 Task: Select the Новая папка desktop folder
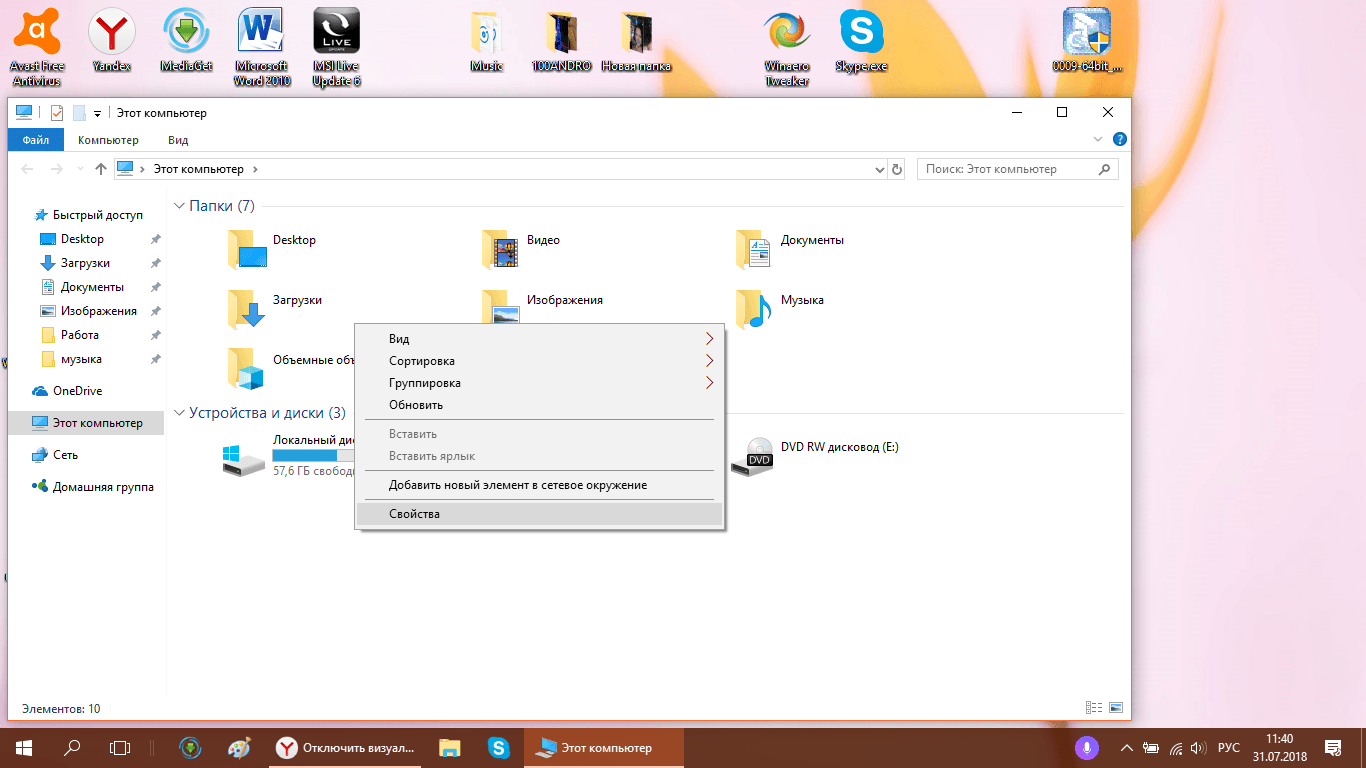[x=637, y=41]
